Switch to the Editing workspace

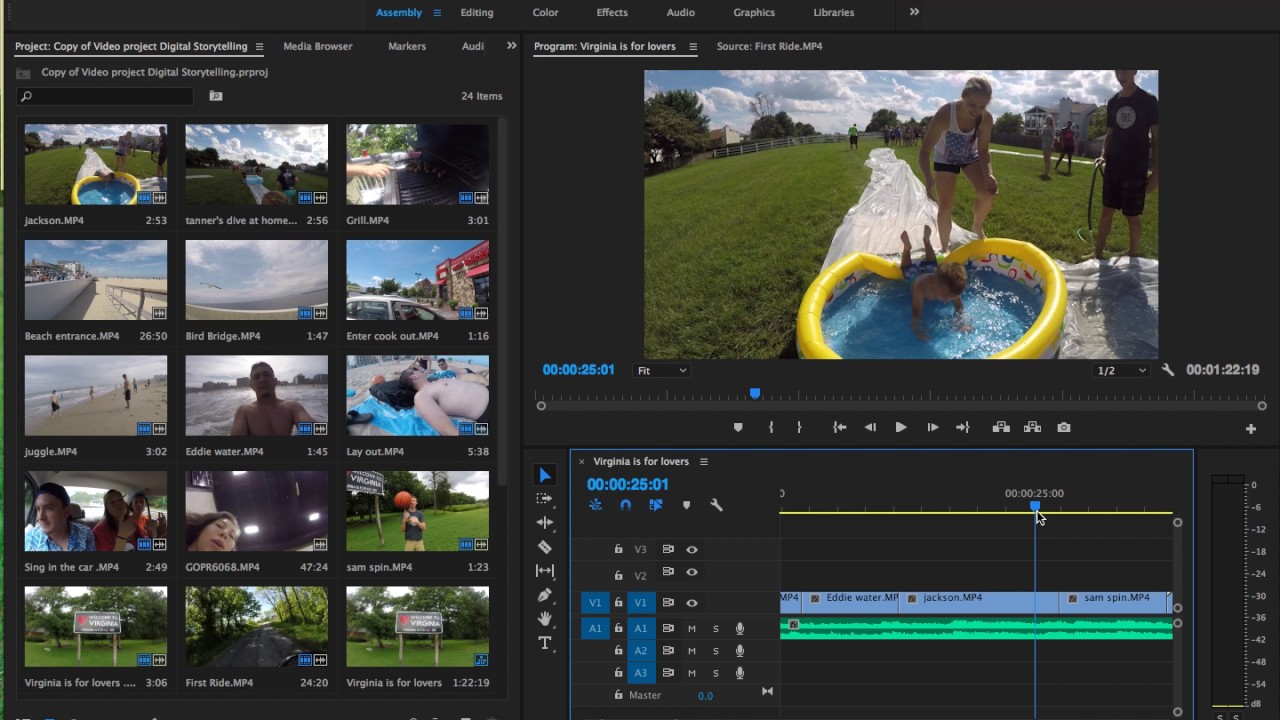(x=477, y=12)
